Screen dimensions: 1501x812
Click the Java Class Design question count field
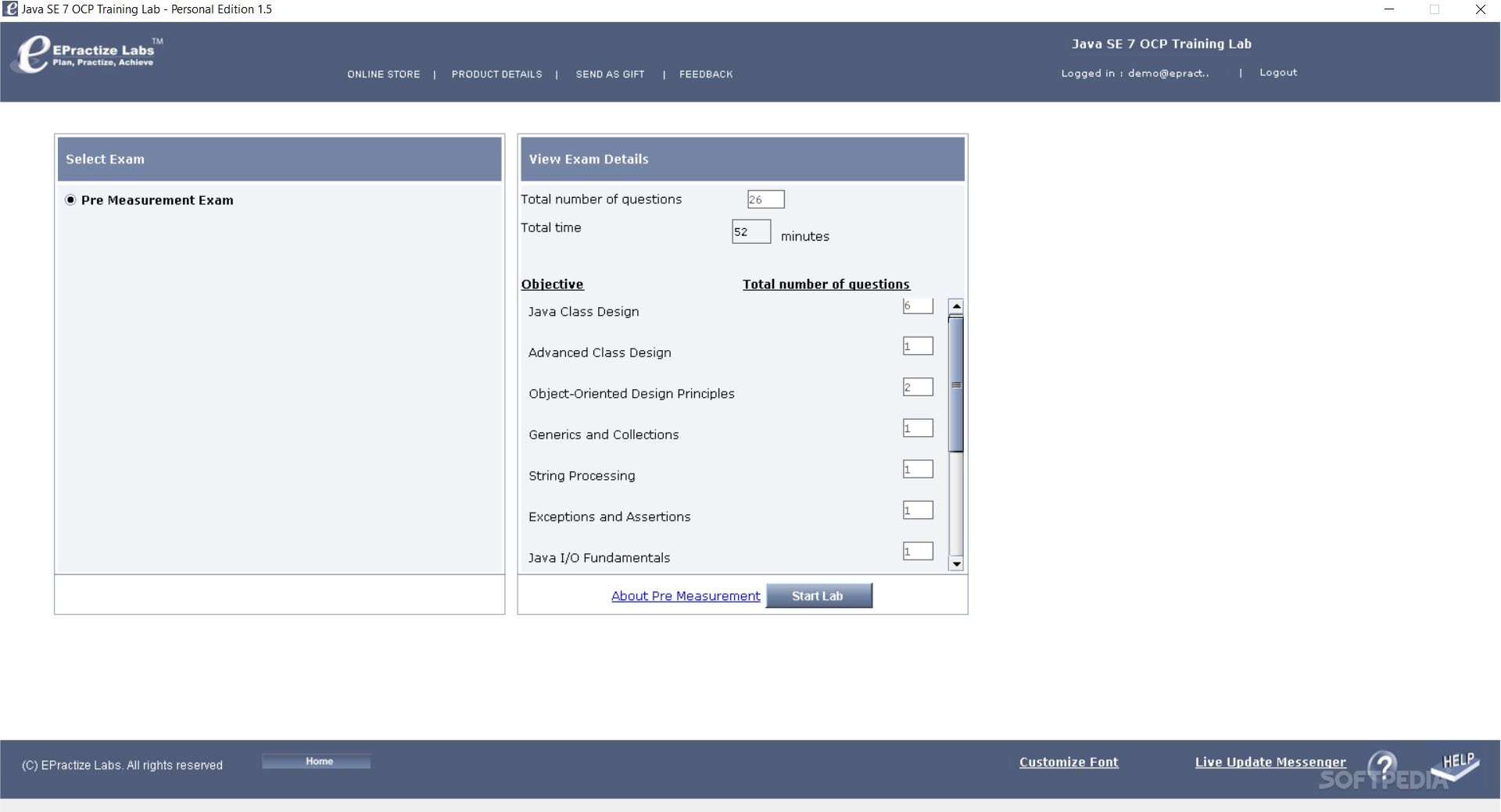click(918, 306)
